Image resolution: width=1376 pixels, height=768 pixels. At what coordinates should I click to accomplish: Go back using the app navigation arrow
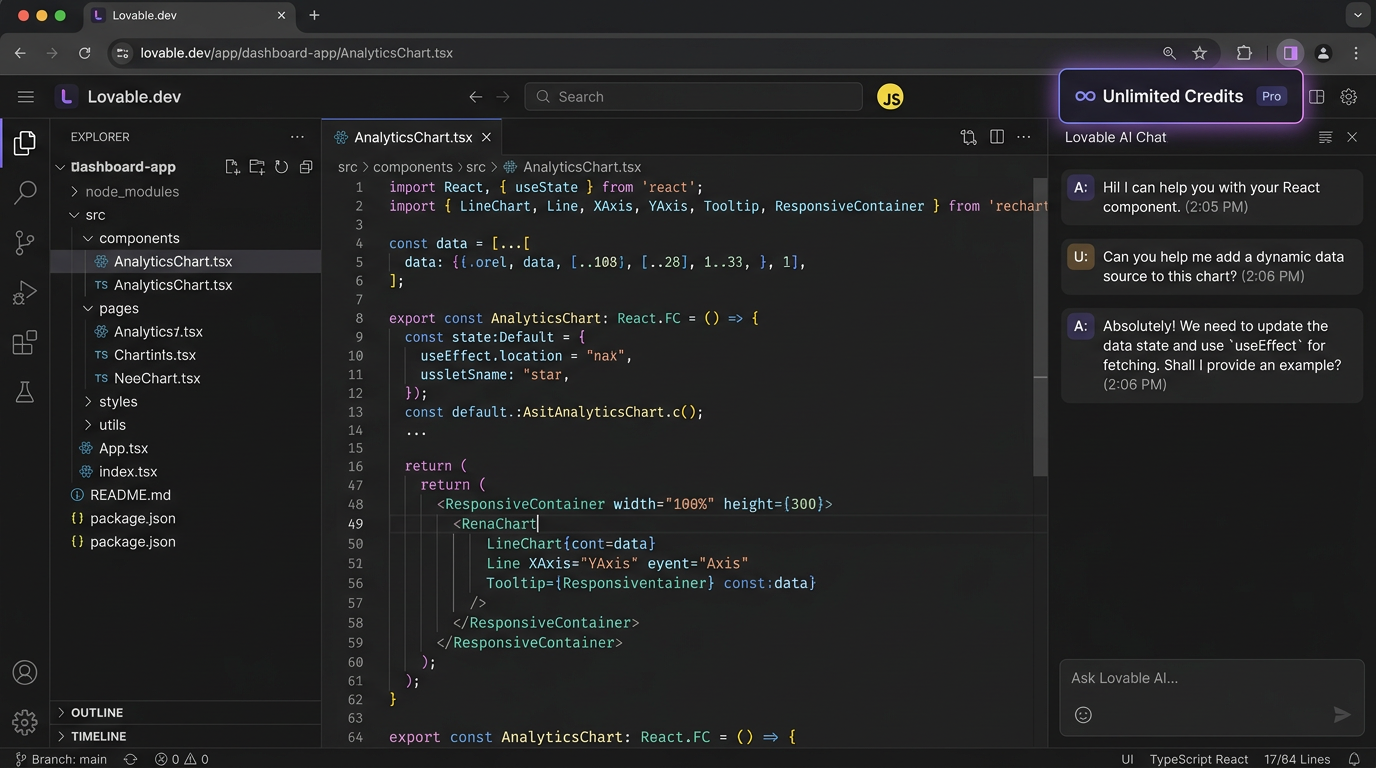tap(476, 97)
